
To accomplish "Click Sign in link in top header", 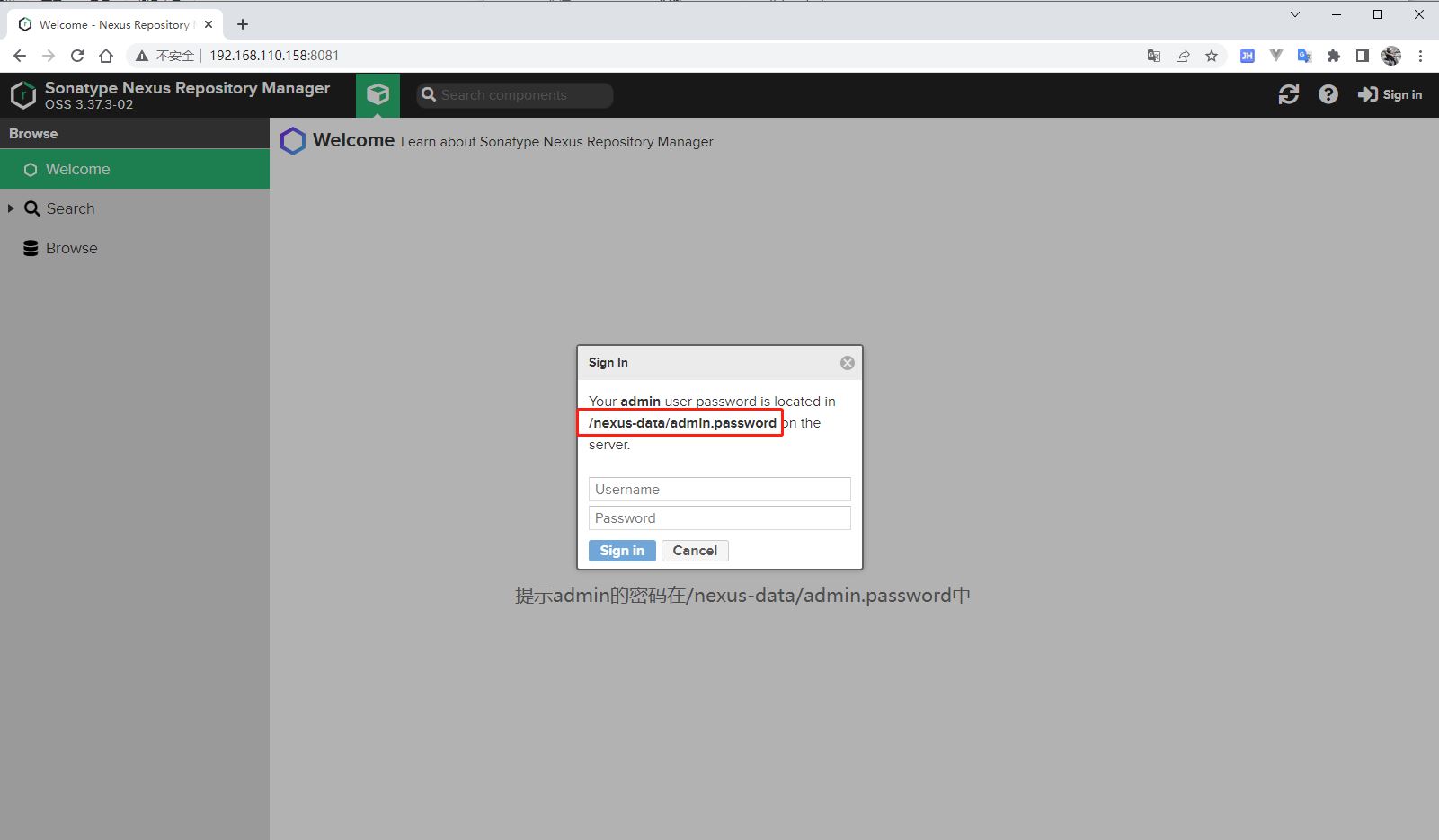I will [x=1390, y=94].
